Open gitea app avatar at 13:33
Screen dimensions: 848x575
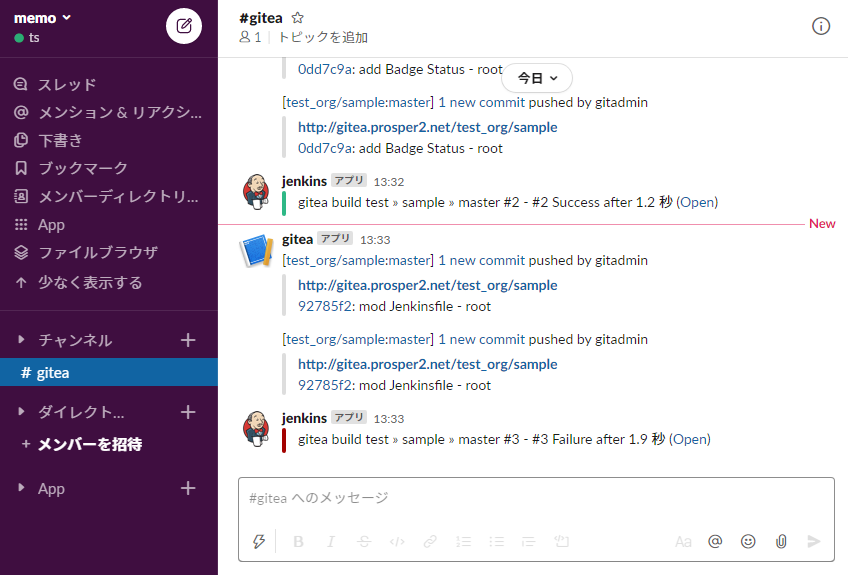click(x=256, y=250)
